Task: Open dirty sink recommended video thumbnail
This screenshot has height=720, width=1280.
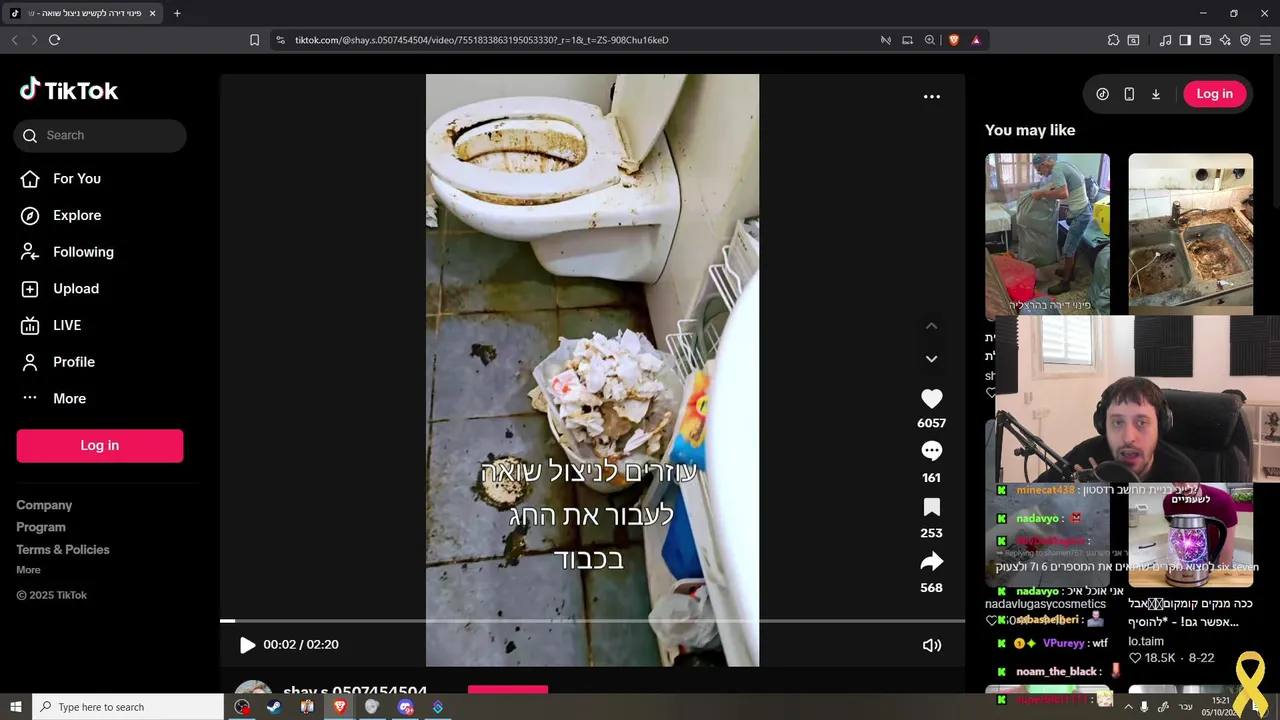Action: (1190, 234)
